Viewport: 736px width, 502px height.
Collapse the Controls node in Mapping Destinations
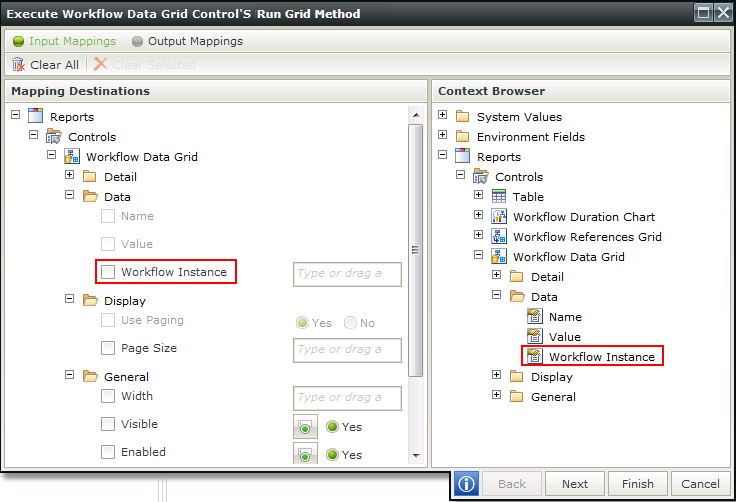tap(33, 135)
